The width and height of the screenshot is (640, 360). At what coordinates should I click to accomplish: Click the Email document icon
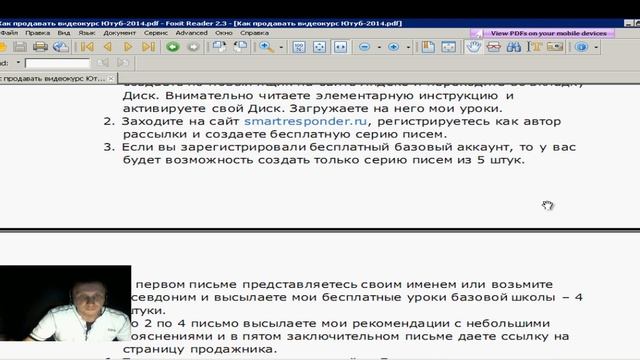pyautogui.click(x=61, y=47)
